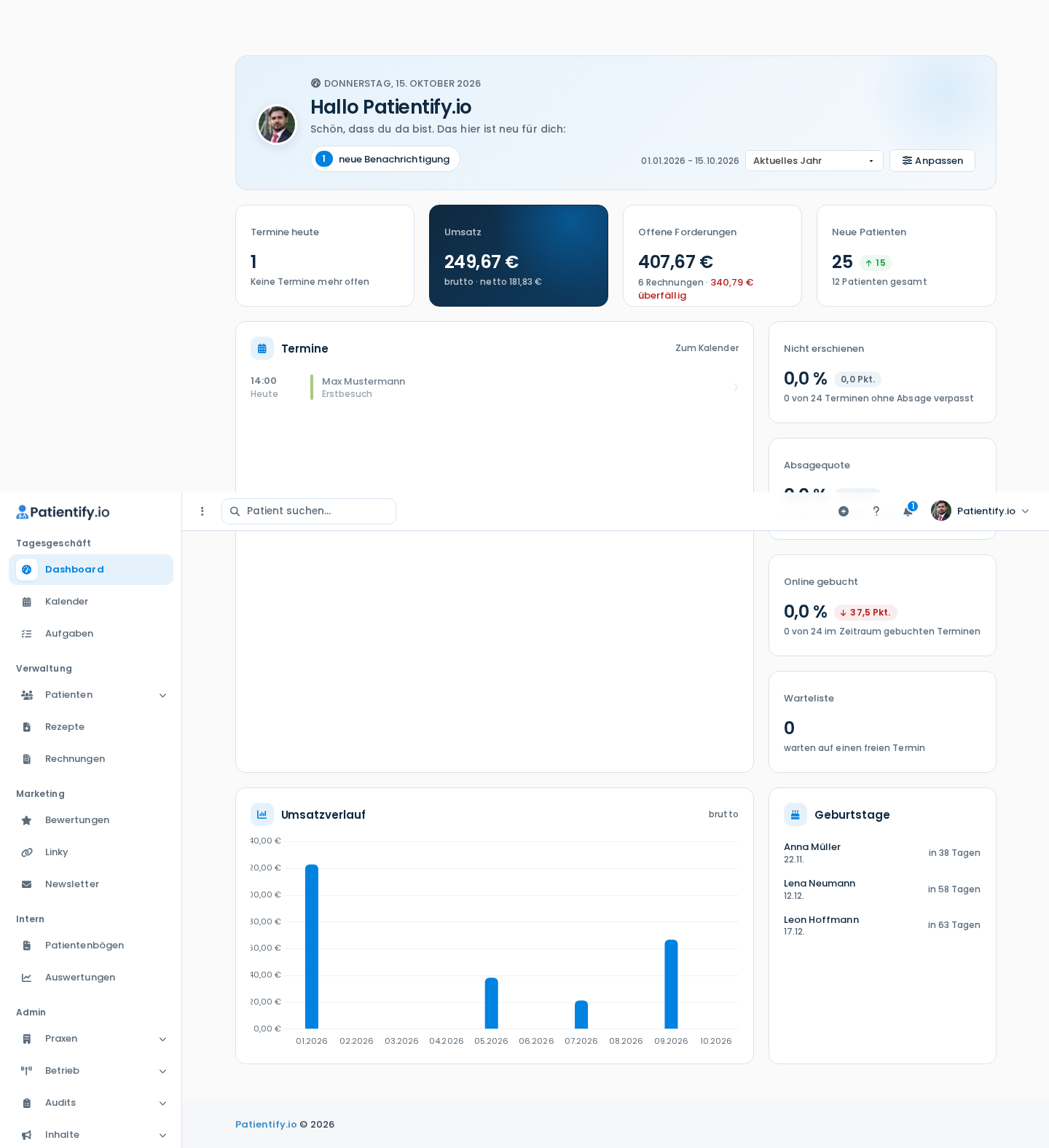The width and height of the screenshot is (1049, 1148).
Task: Expand the Audits submenu
Action: (91, 1103)
